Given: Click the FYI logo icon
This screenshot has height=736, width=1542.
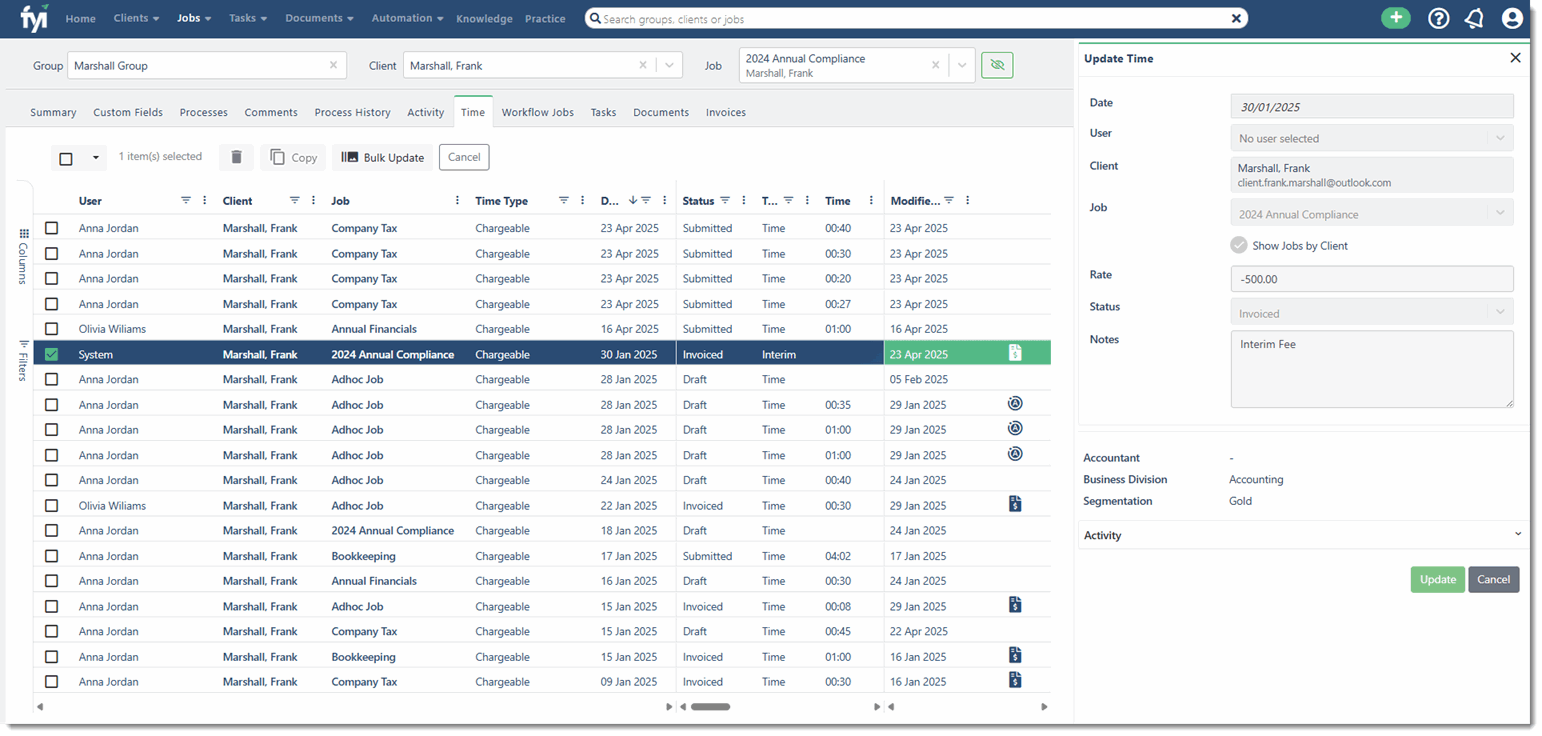Looking at the screenshot, I should tap(33, 18).
